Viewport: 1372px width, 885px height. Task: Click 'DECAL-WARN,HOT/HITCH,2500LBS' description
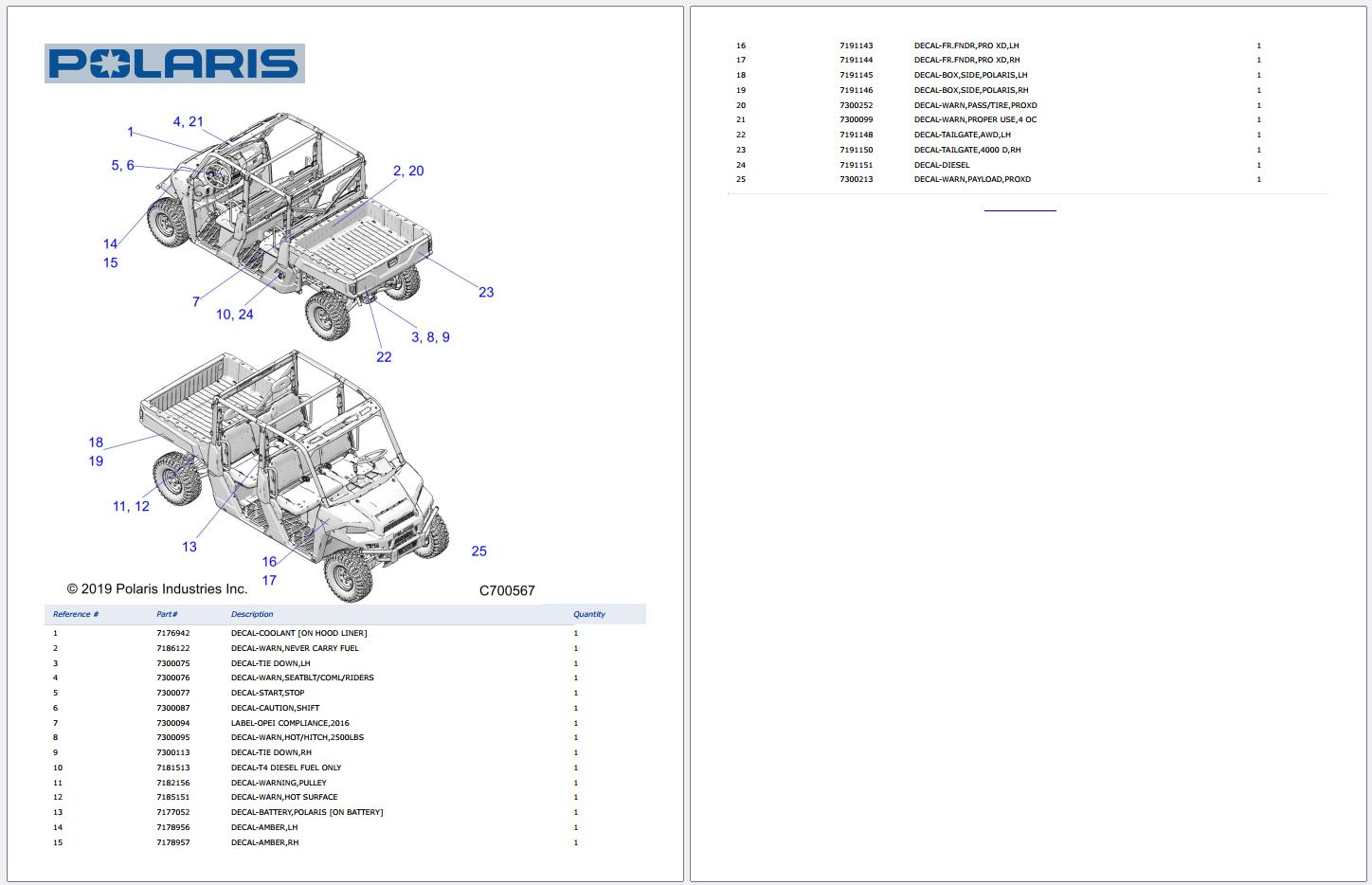298,737
